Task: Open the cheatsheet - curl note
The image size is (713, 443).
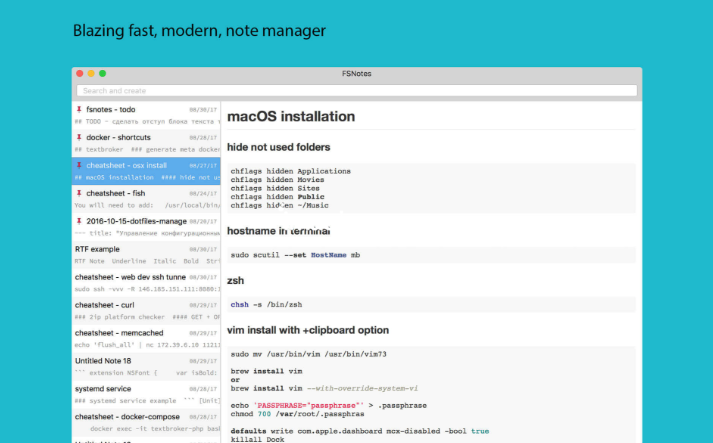Action: (x=146, y=311)
